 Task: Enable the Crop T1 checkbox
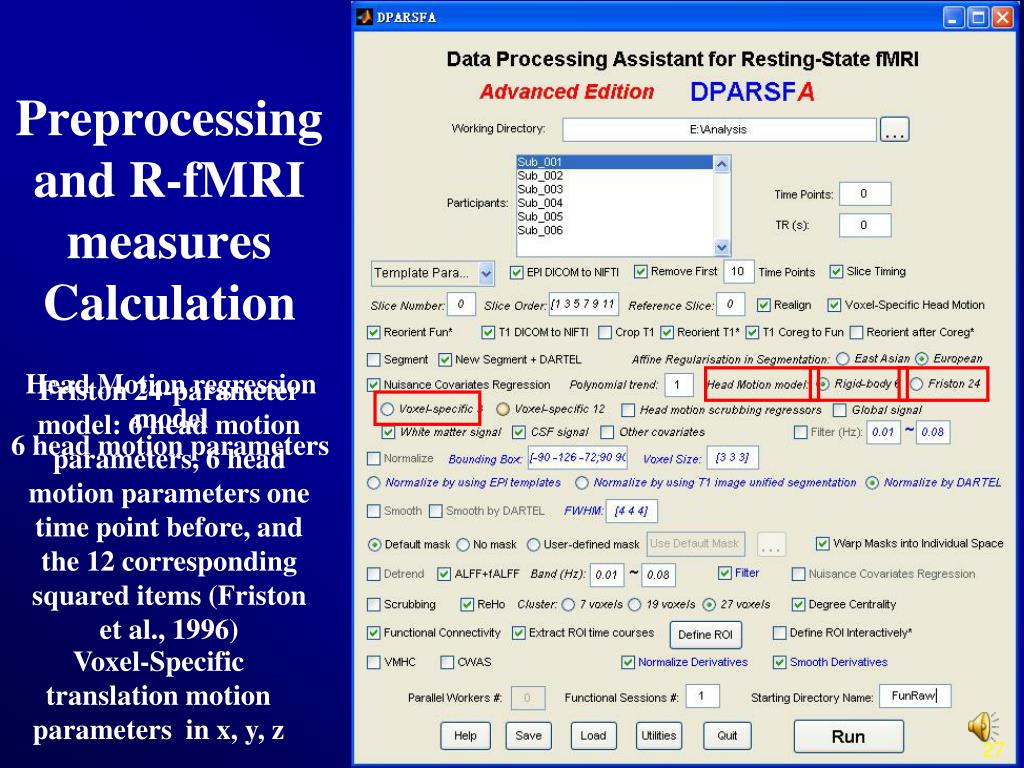[605, 332]
